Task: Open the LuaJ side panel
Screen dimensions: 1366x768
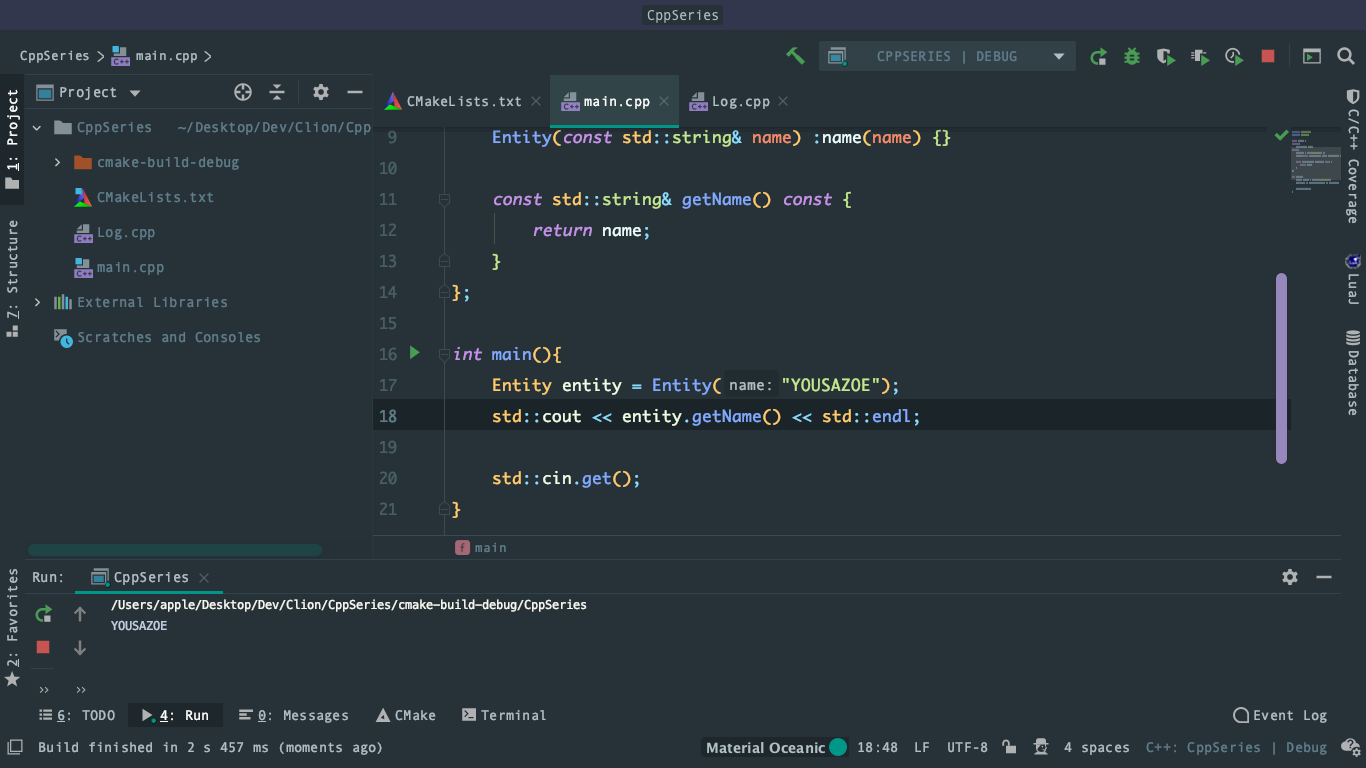Action: pyautogui.click(x=1352, y=279)
